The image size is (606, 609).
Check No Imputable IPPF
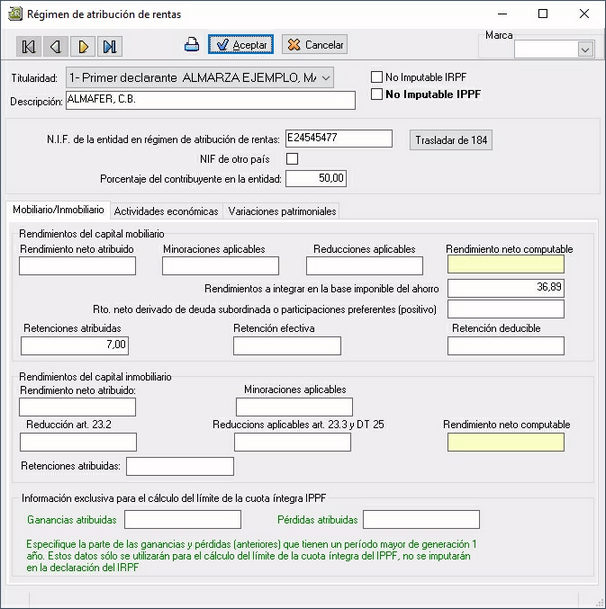[376, 94]
